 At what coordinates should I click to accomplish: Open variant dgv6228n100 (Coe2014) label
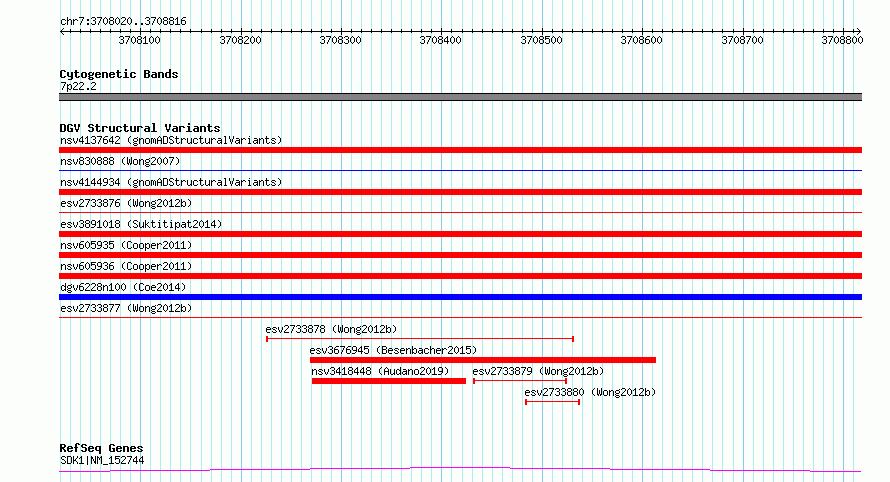pyautogui.click(x=123, y=287)
